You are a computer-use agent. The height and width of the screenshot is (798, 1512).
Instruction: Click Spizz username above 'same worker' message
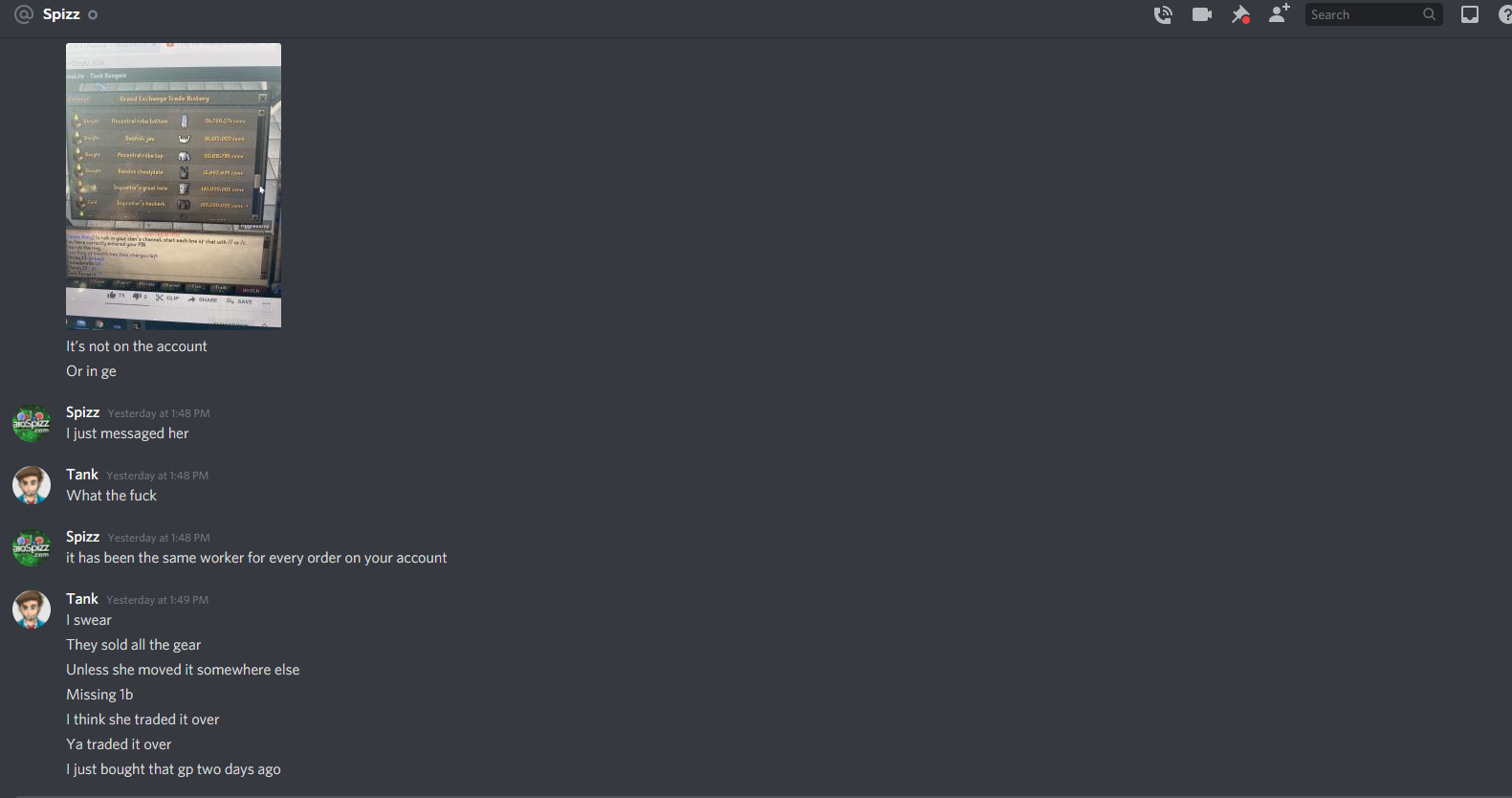pyautogui.click(x=82, y=537)
